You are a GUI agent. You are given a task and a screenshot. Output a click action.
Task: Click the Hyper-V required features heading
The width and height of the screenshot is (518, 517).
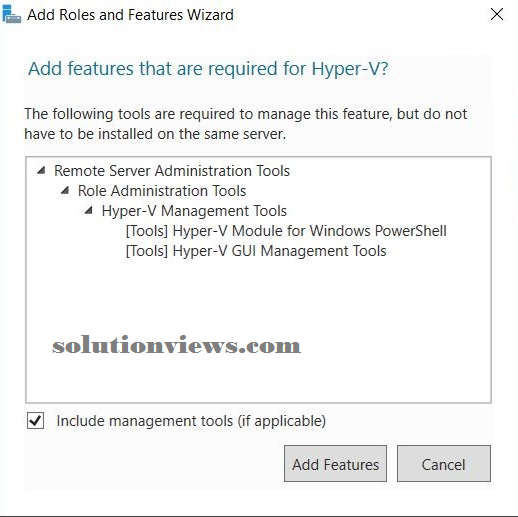pos(208,69)
